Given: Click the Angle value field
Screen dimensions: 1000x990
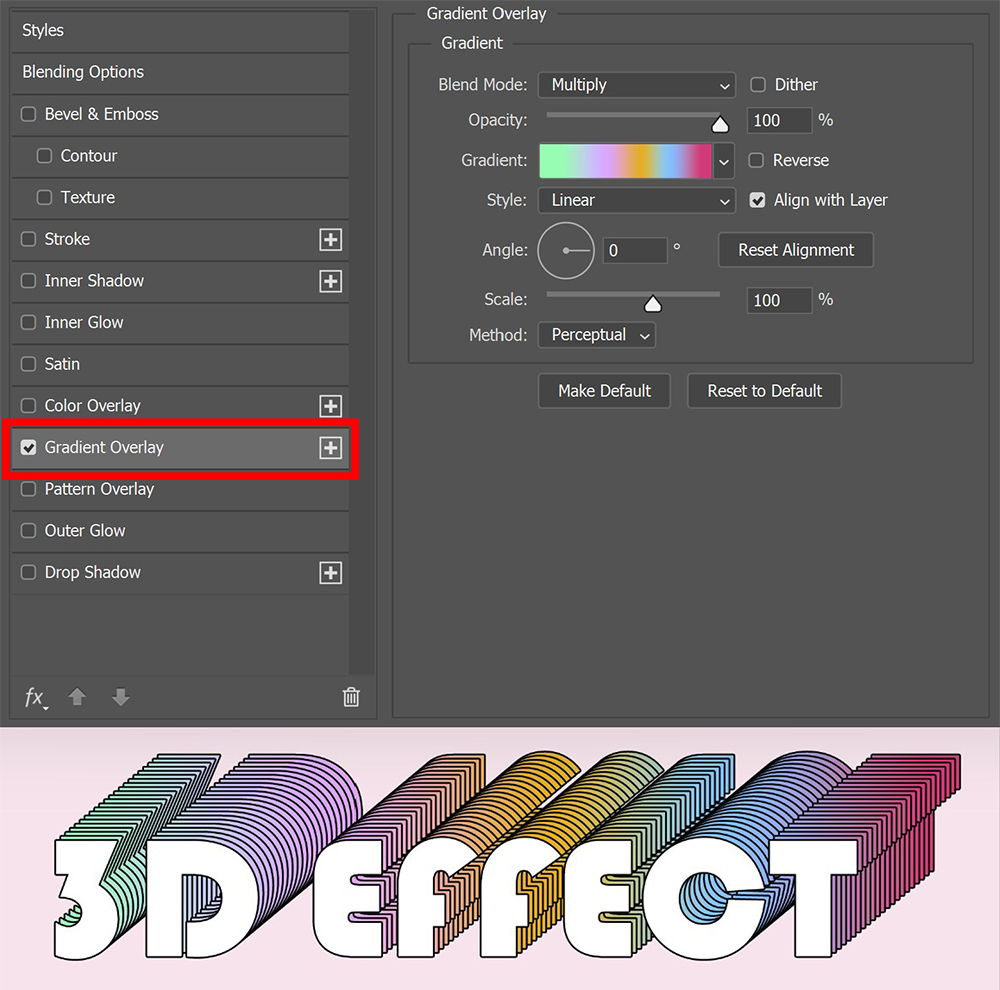Looking at the screenshot, I should (635, 251).
